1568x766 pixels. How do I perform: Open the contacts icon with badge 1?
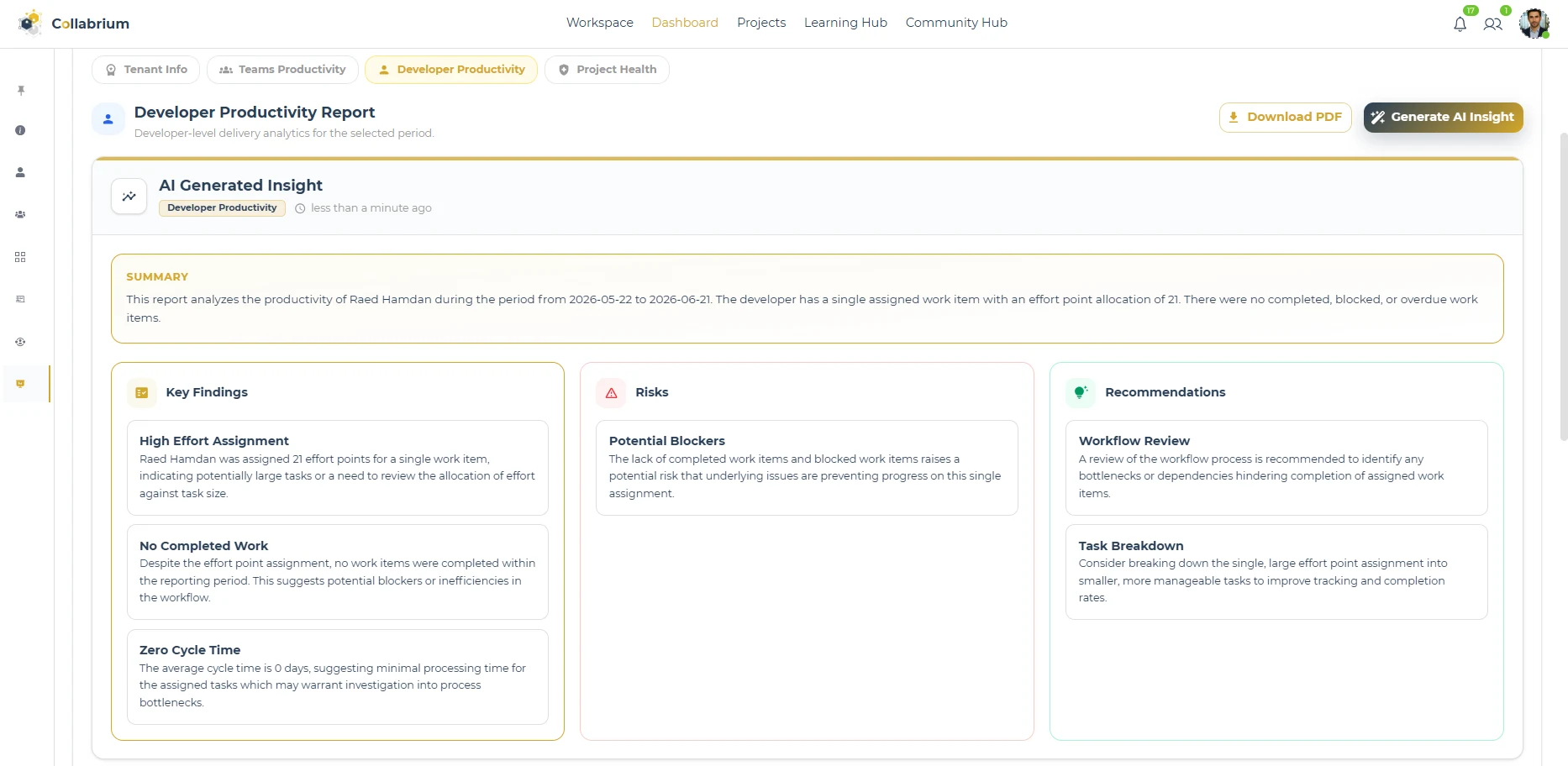pos(1493,24)
